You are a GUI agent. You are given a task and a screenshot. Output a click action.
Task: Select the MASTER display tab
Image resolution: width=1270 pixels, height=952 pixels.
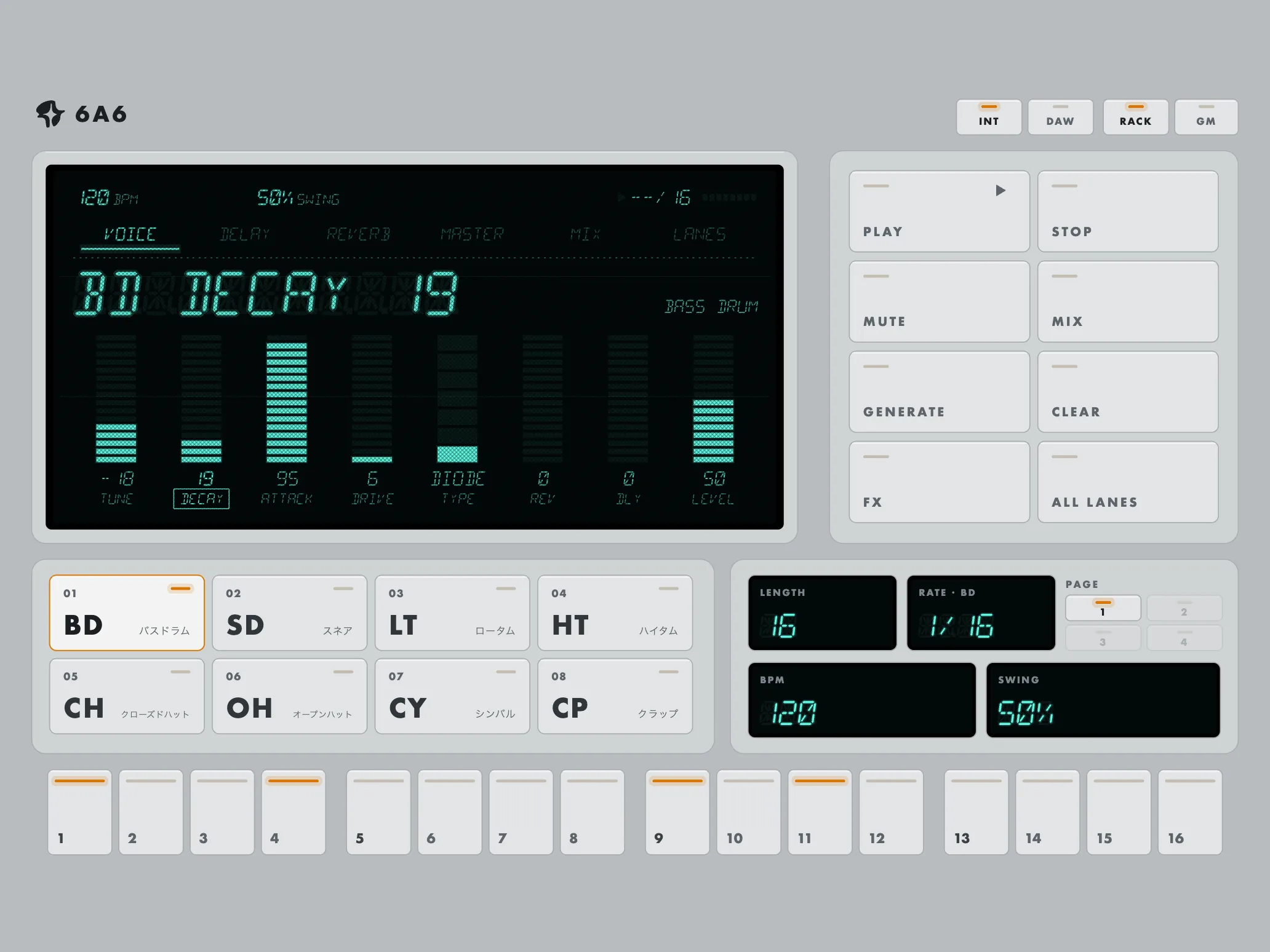[x=472, y=234]
